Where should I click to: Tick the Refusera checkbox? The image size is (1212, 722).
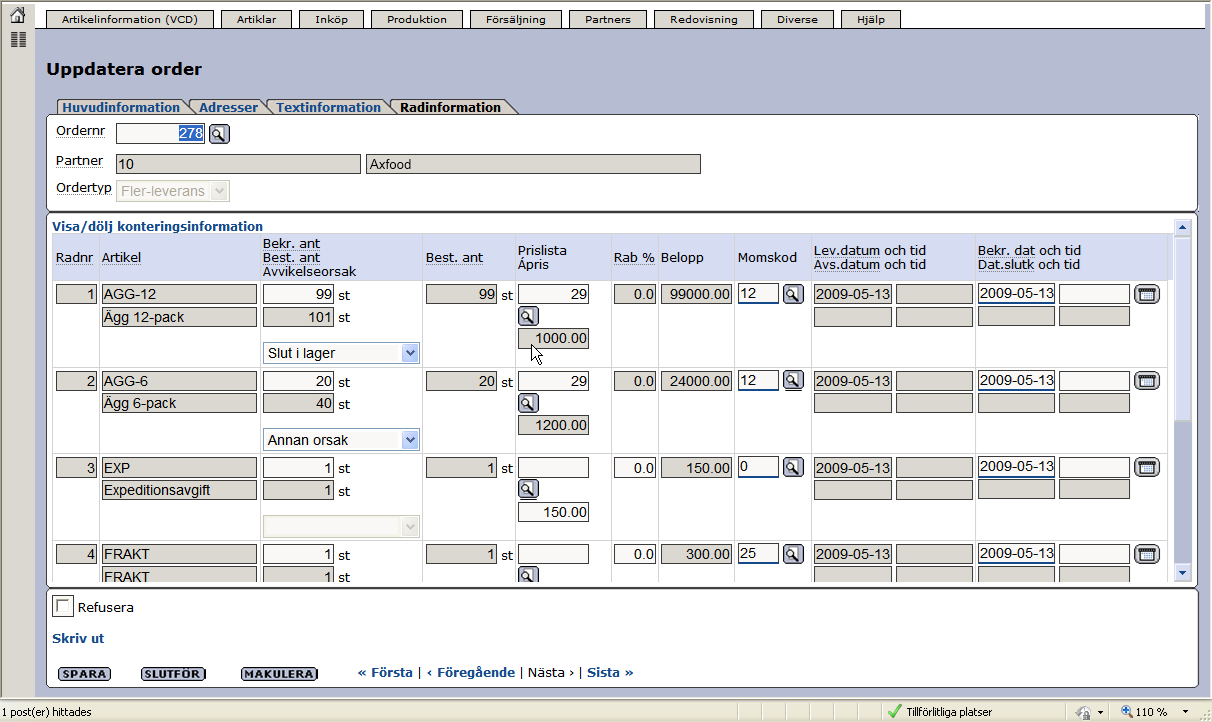pos(63,606)
